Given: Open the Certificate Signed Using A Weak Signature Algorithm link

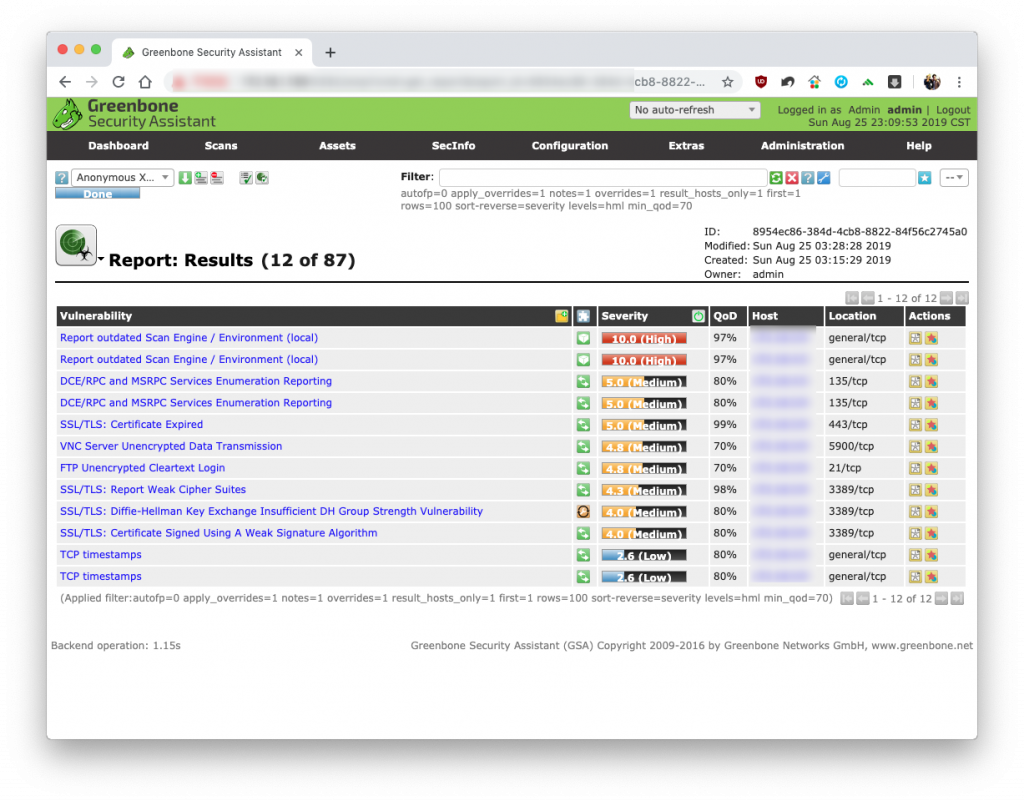Looking at the screenshot, I should click(x=219, y=533).
